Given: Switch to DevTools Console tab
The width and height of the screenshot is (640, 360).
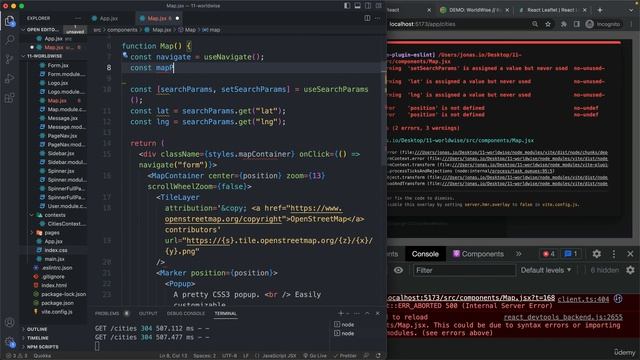Looking at the screenshot, I should [x=425, y=254].
